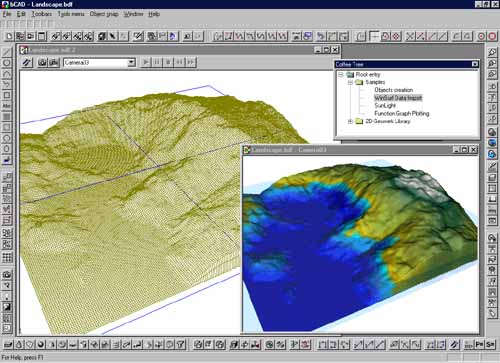500x363 pixels.
Task: Click the Pe button in the bottom toolbar
Action: (x=479, y=344)
